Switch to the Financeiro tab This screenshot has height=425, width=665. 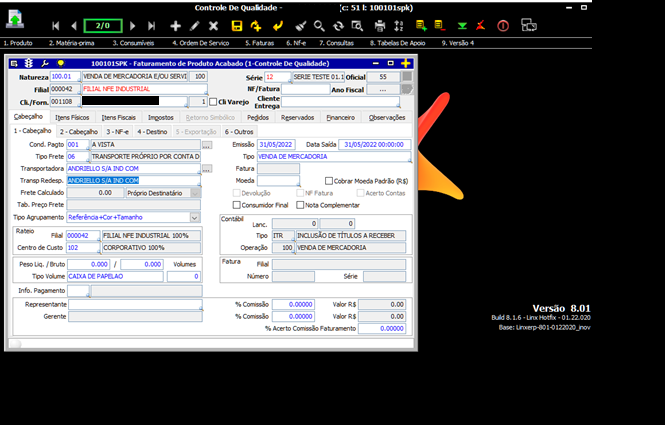(x=340, y=117)
